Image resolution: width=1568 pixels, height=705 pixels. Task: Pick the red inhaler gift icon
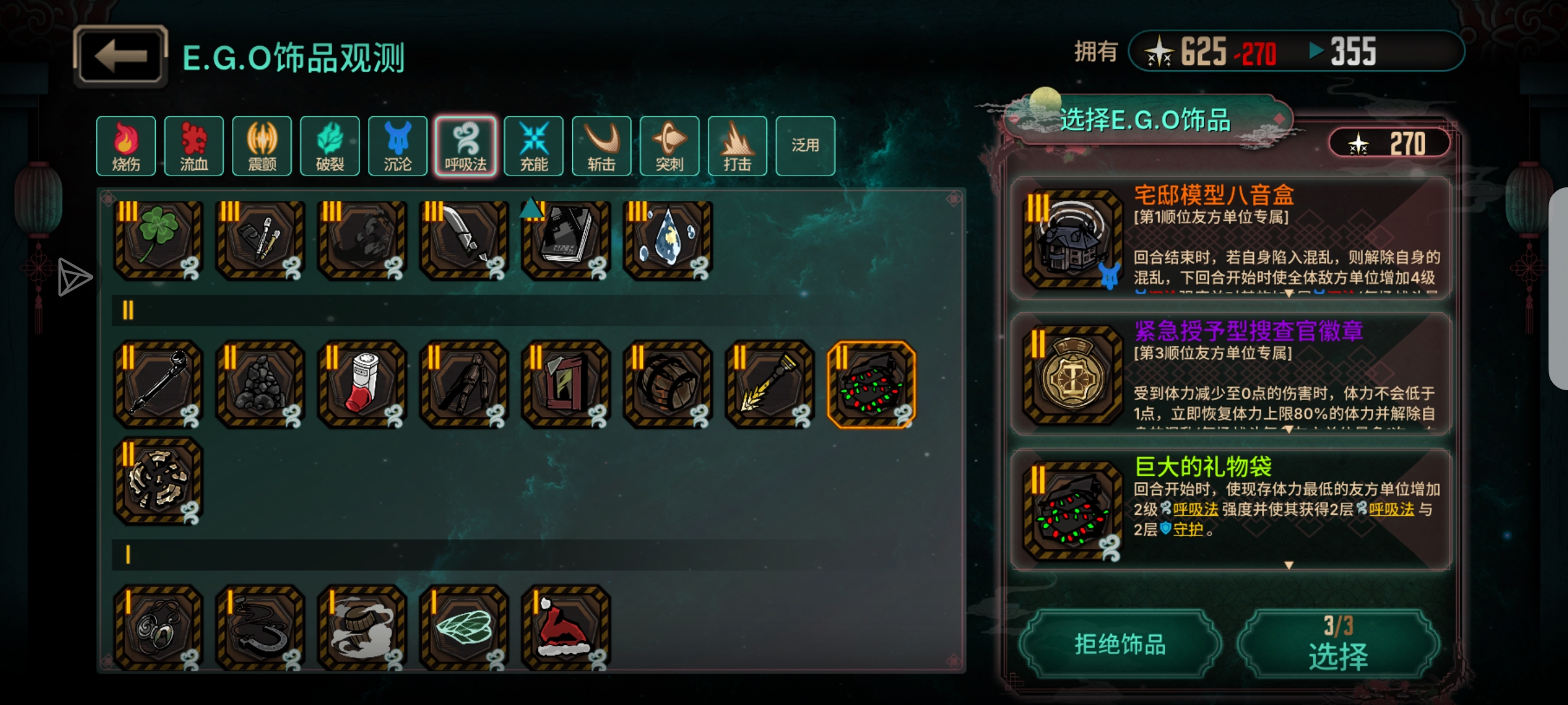point(362,384)
